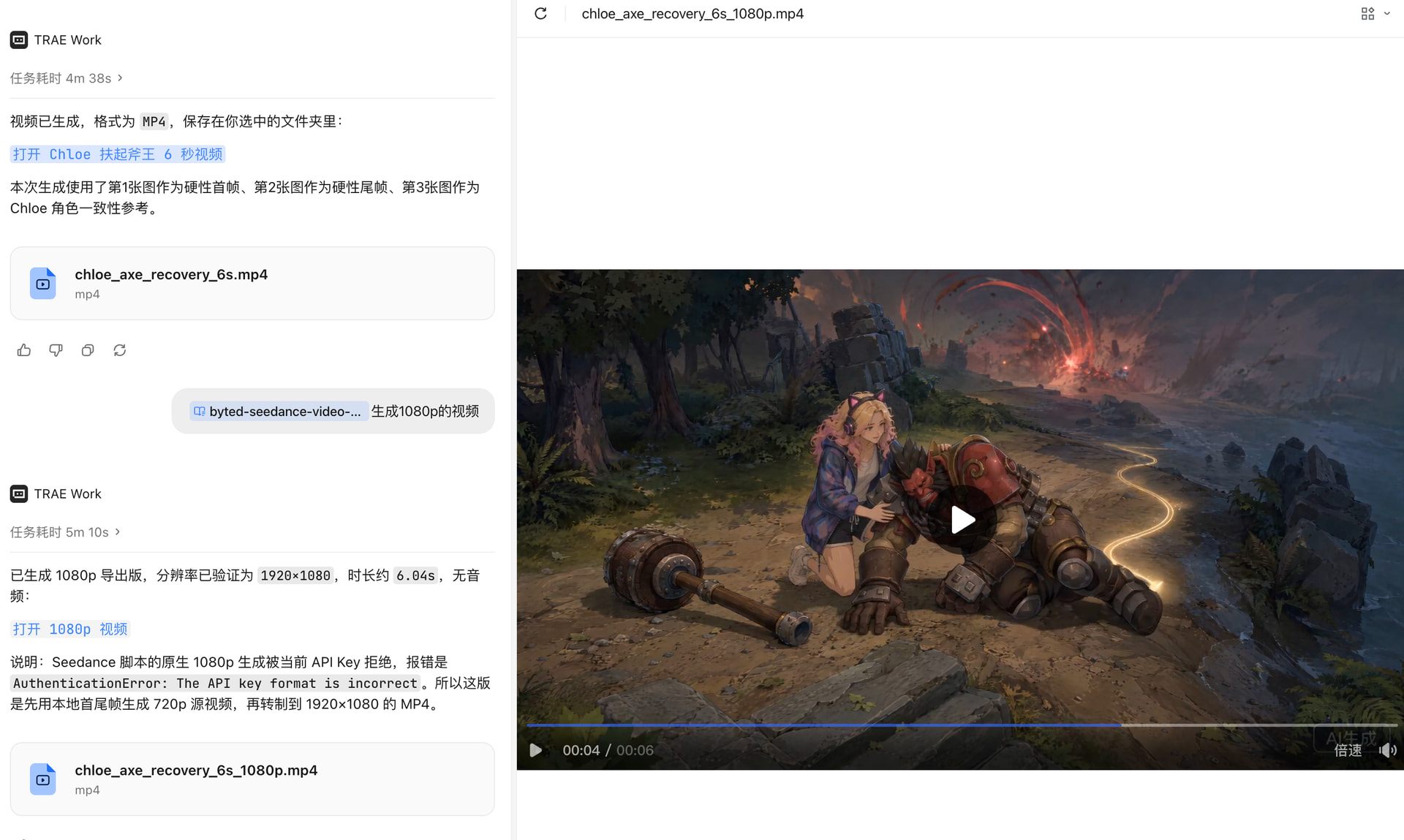Screen dimensions: 1404x840
Task: Click the refresh icon beside the video filename
Action: (x=540, y=14)
